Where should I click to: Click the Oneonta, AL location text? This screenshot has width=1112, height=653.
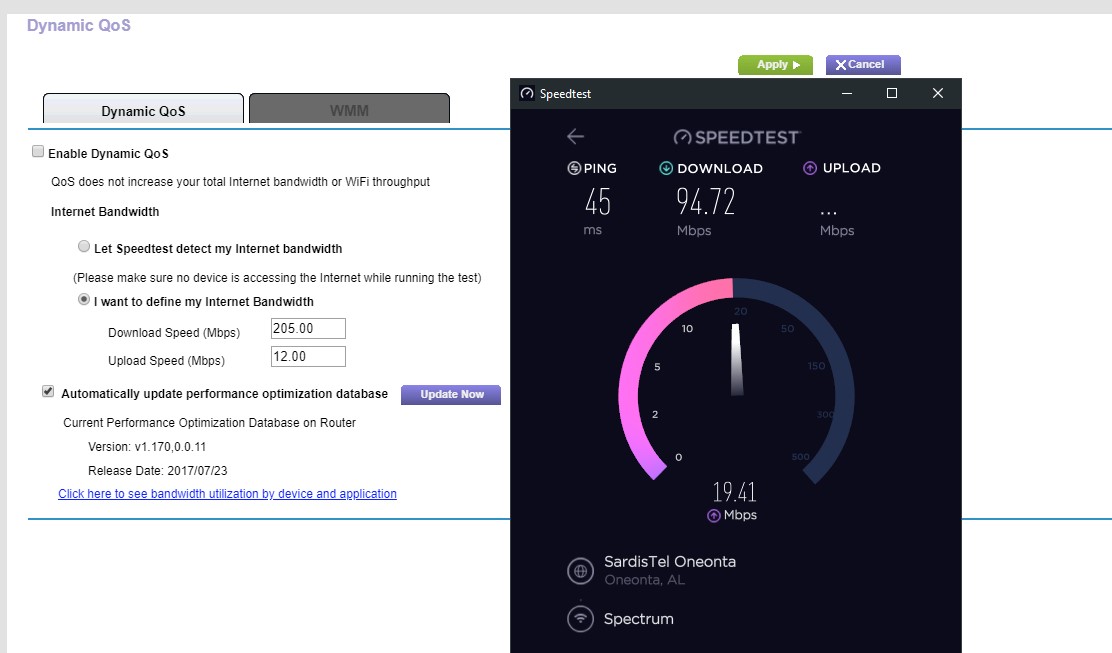point(645,580)
